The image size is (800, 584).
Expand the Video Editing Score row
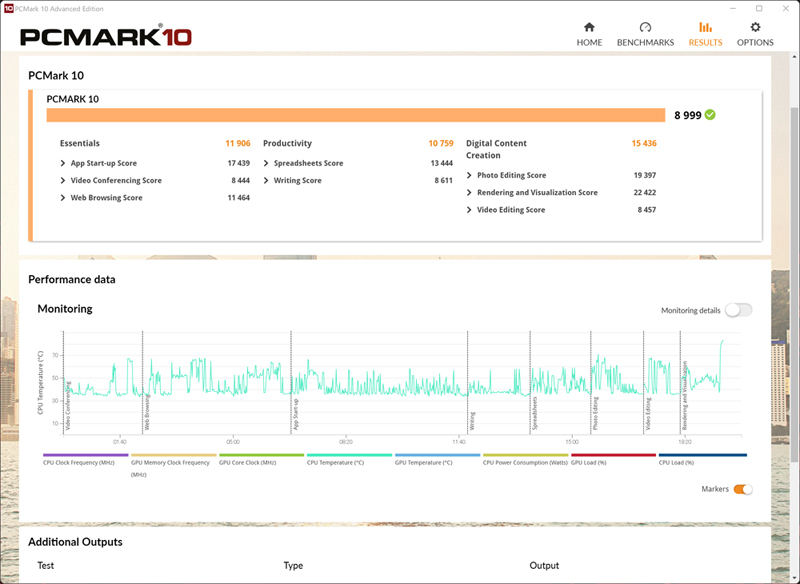coord(469,210)
